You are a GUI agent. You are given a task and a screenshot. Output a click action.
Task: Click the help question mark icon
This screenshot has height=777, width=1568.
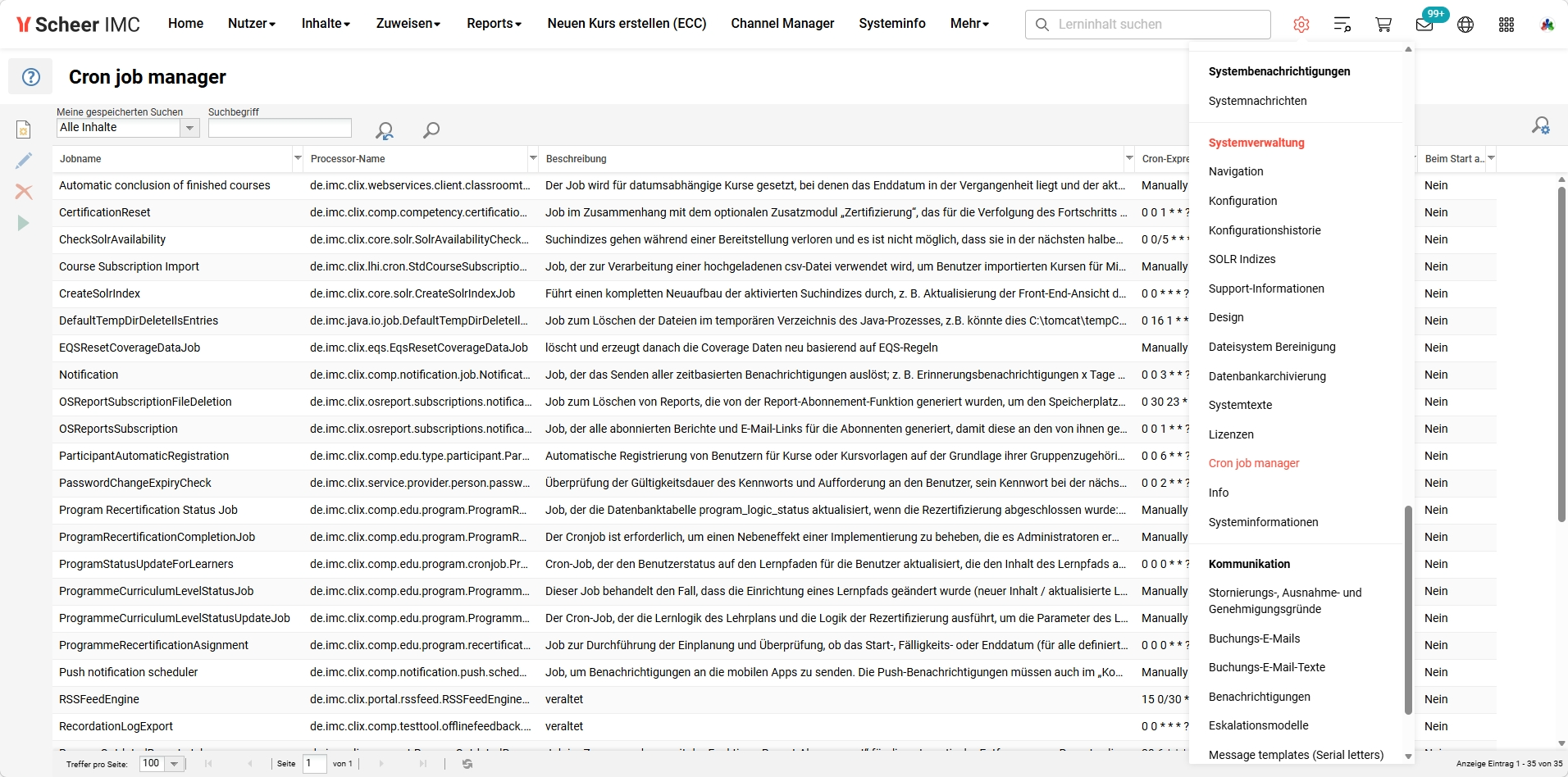click(x=30, y=77)
